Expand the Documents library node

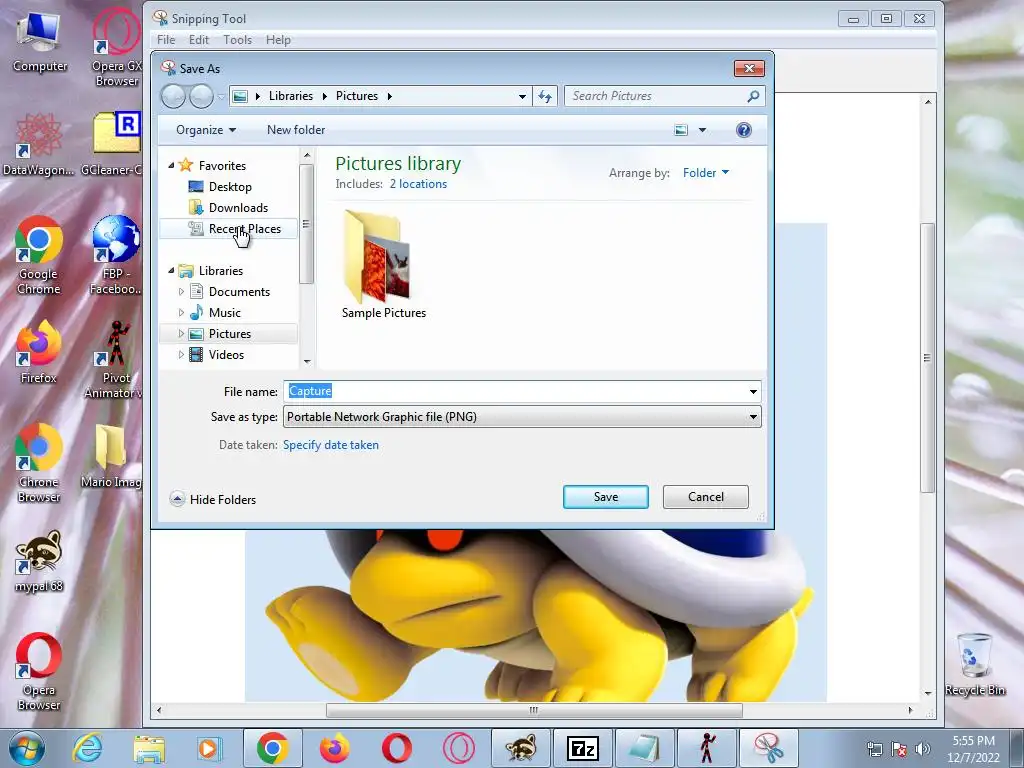181,291
